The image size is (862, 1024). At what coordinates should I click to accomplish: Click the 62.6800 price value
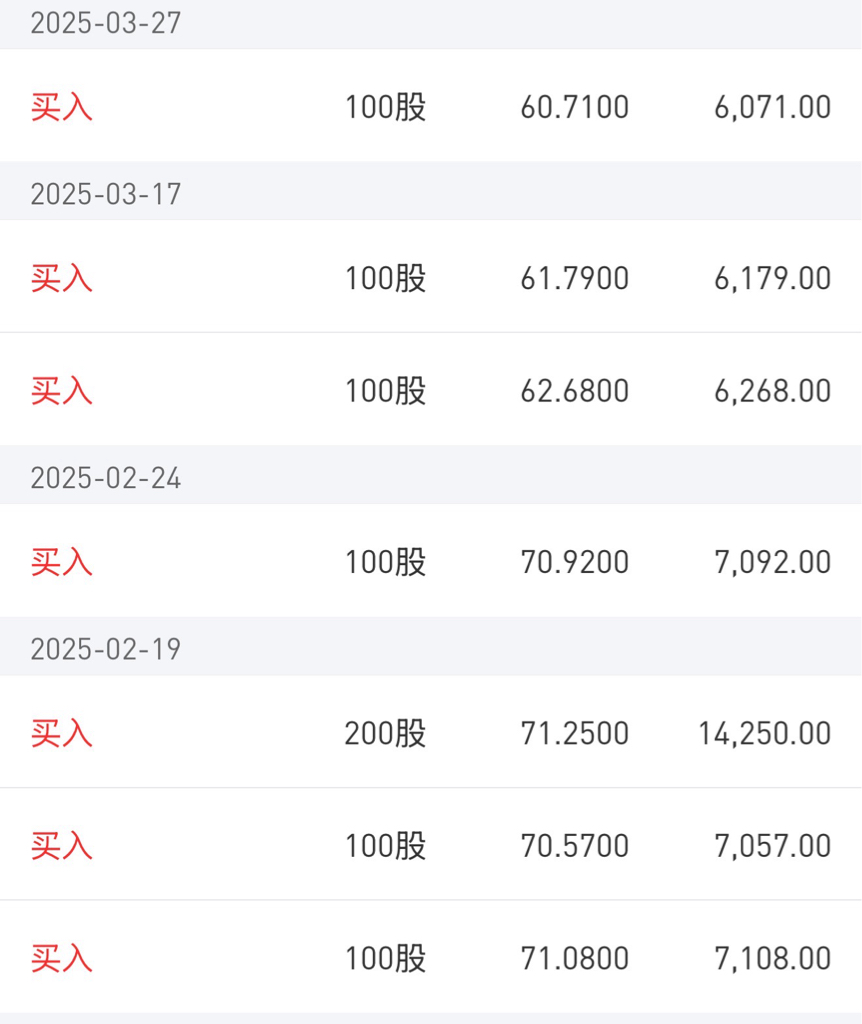(x=574, y=391)
